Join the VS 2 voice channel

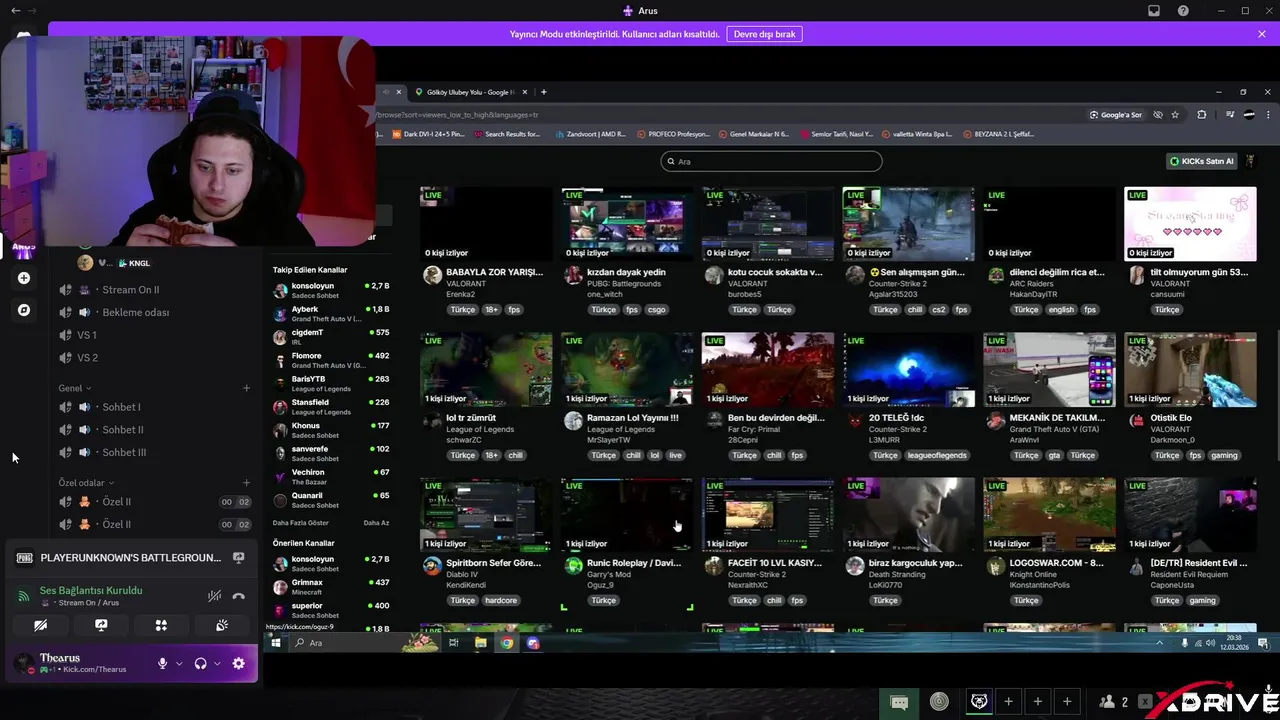[154, 357]
